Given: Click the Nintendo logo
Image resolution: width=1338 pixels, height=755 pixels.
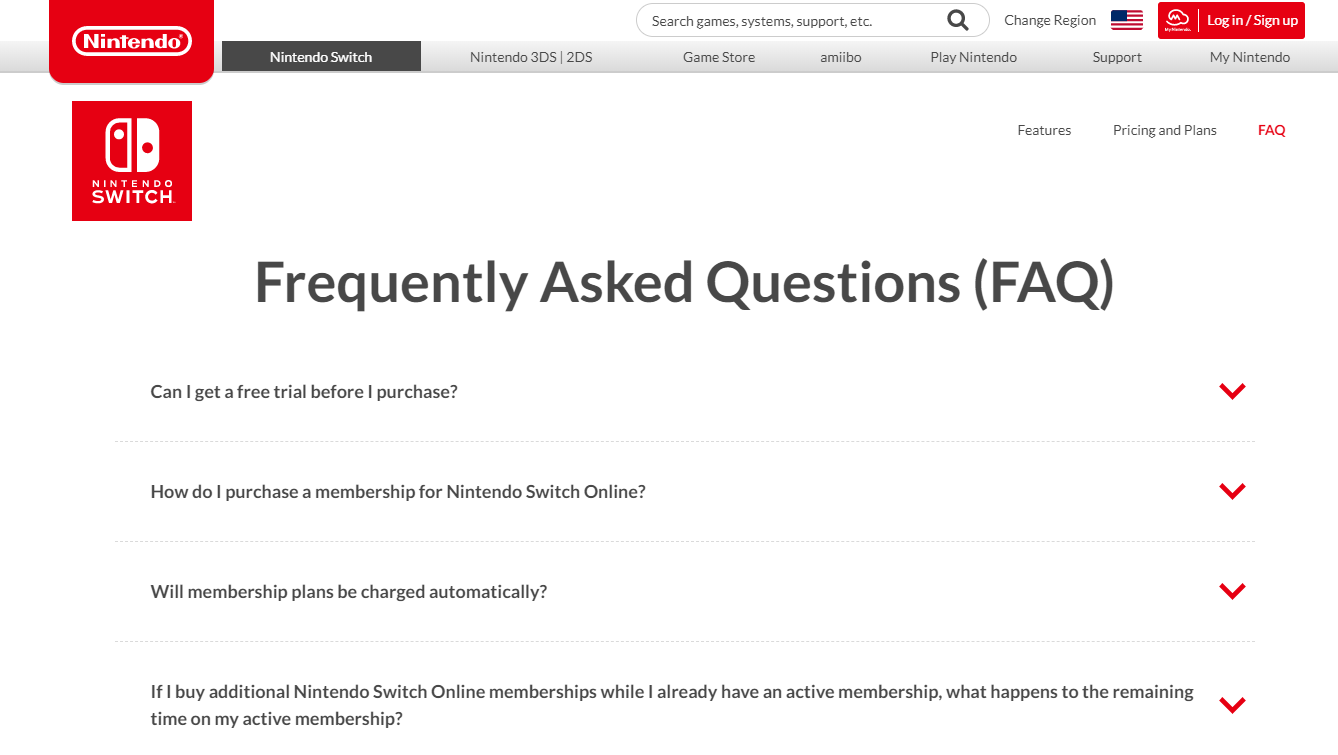Looking at the screenshot, I should (131, 41).
